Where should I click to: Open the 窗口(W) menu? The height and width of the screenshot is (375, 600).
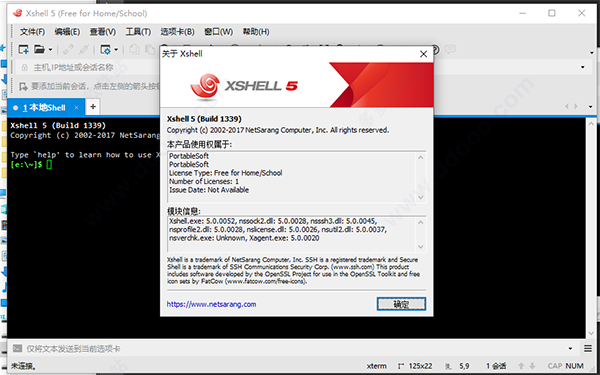[x=218, y=32]
